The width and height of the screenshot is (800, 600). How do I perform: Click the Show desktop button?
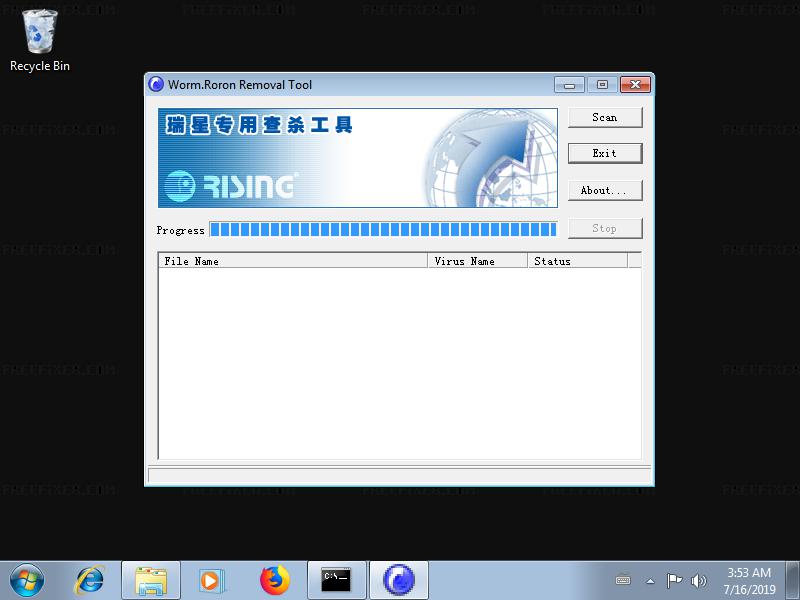tap(792, 580)
